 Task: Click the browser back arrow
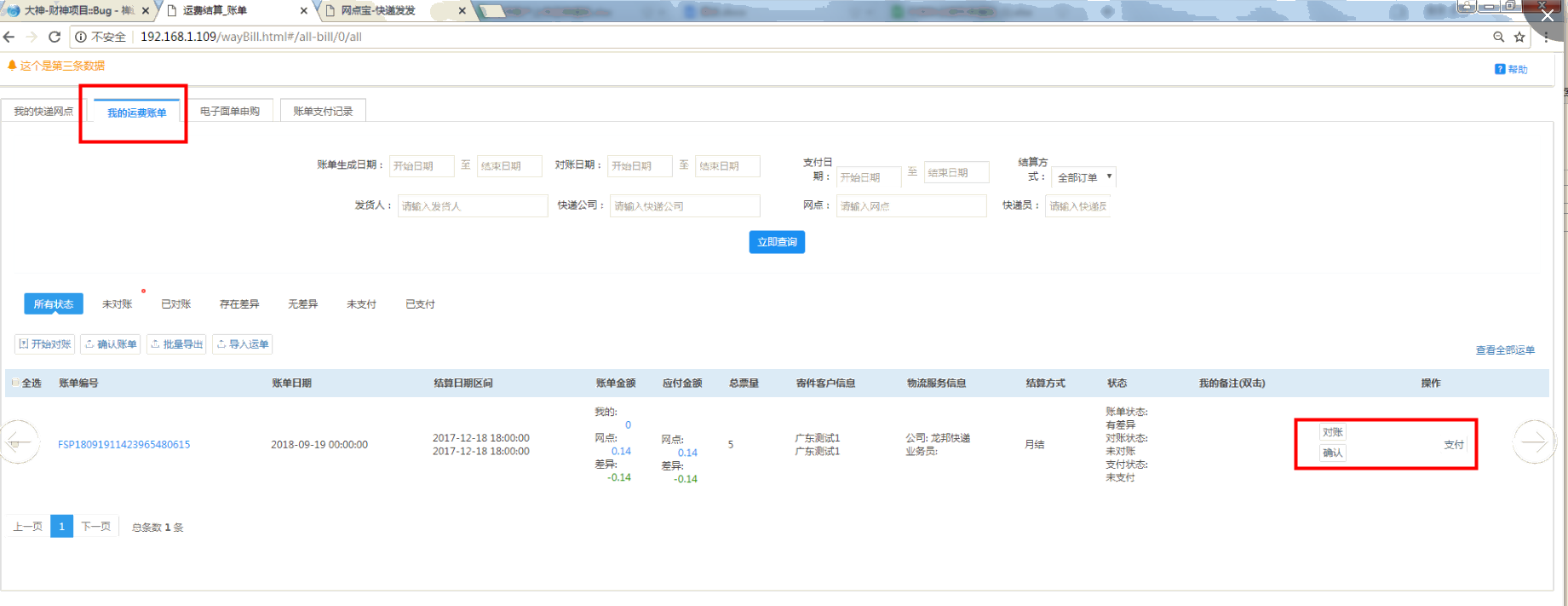(x=9, y=37)
